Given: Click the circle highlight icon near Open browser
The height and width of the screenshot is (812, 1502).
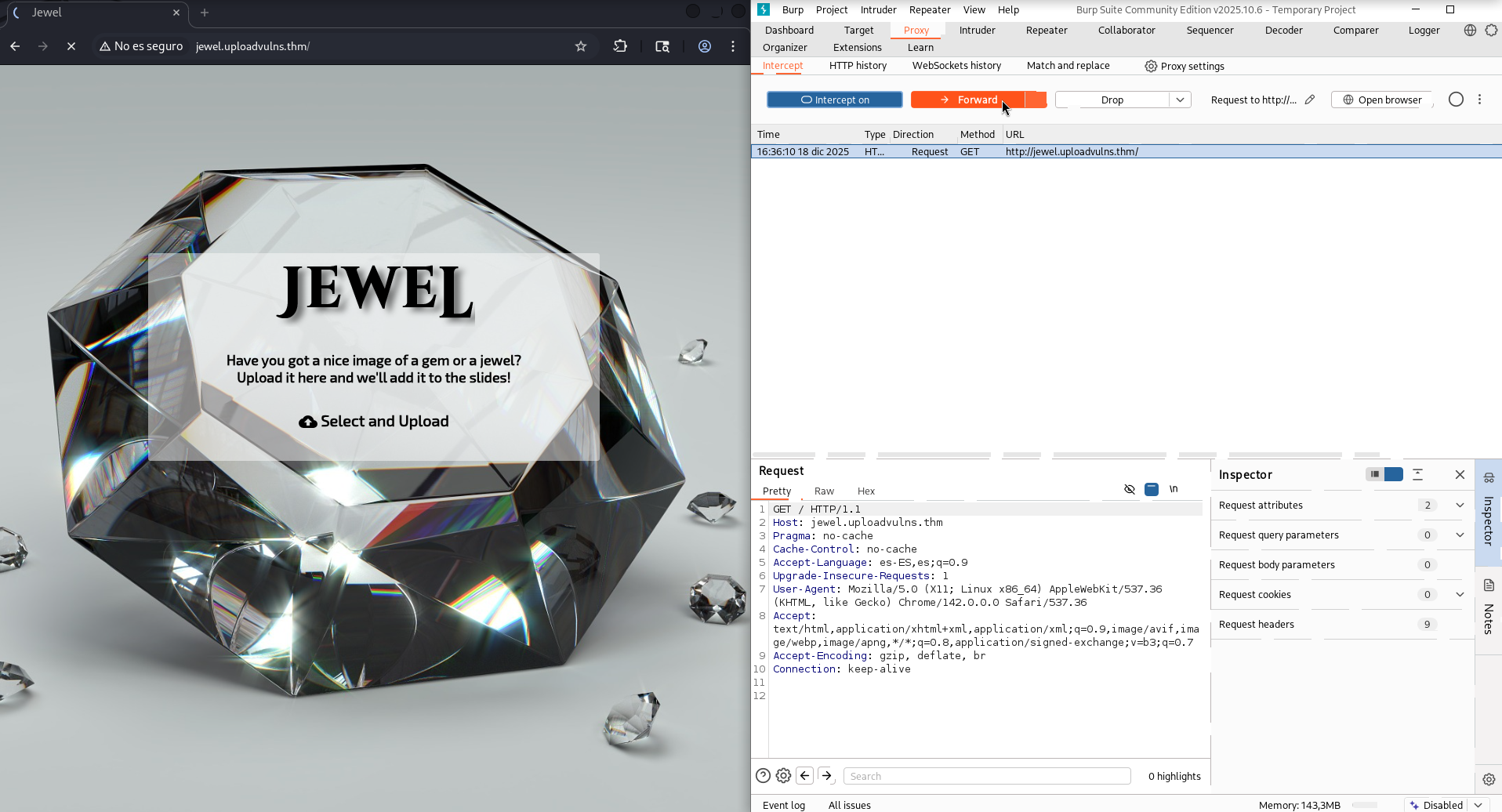Looking at the screenshot, I should tap(1456, 100).
